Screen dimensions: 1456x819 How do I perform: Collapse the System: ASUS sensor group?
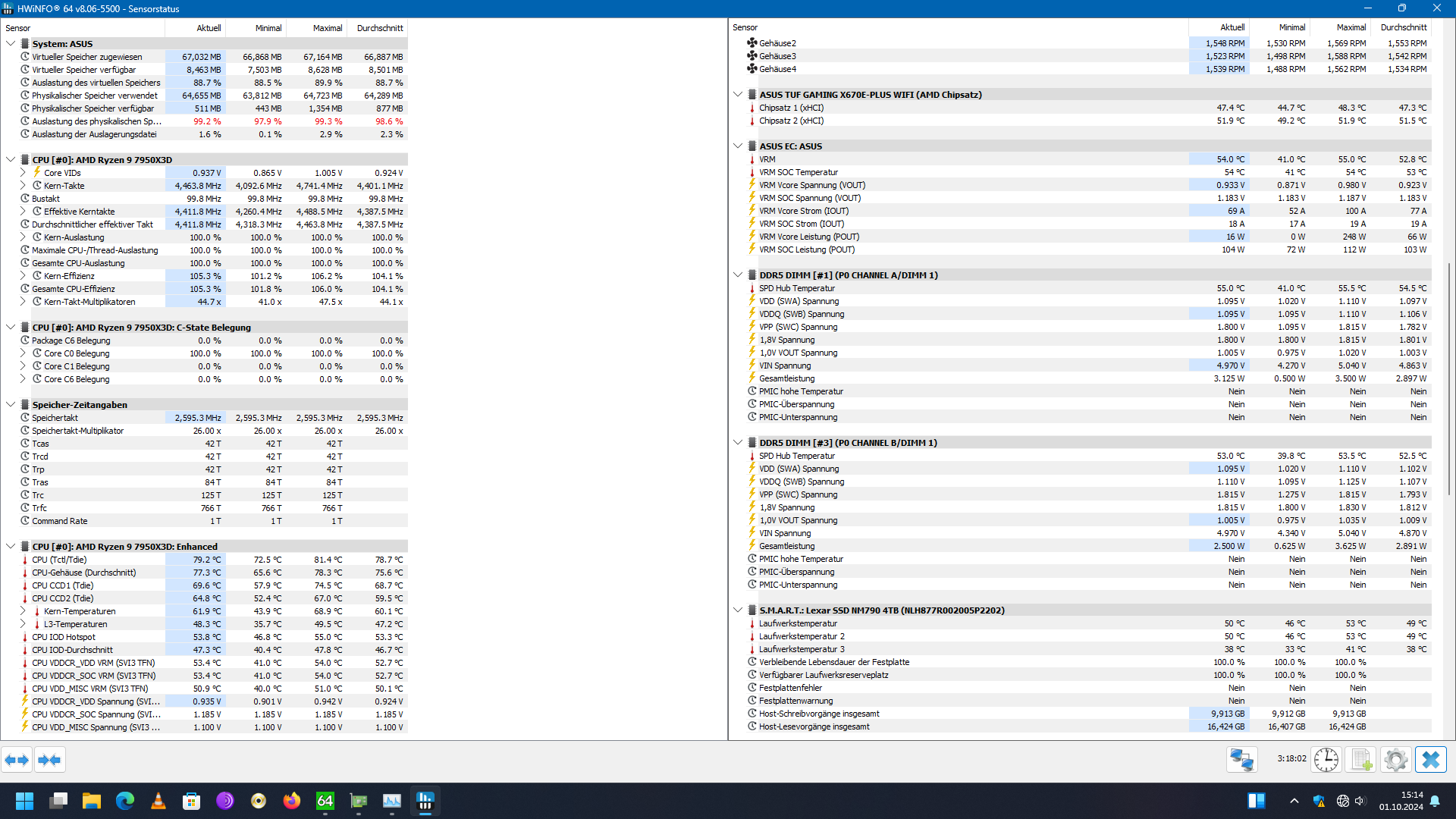tap(11, 44)
